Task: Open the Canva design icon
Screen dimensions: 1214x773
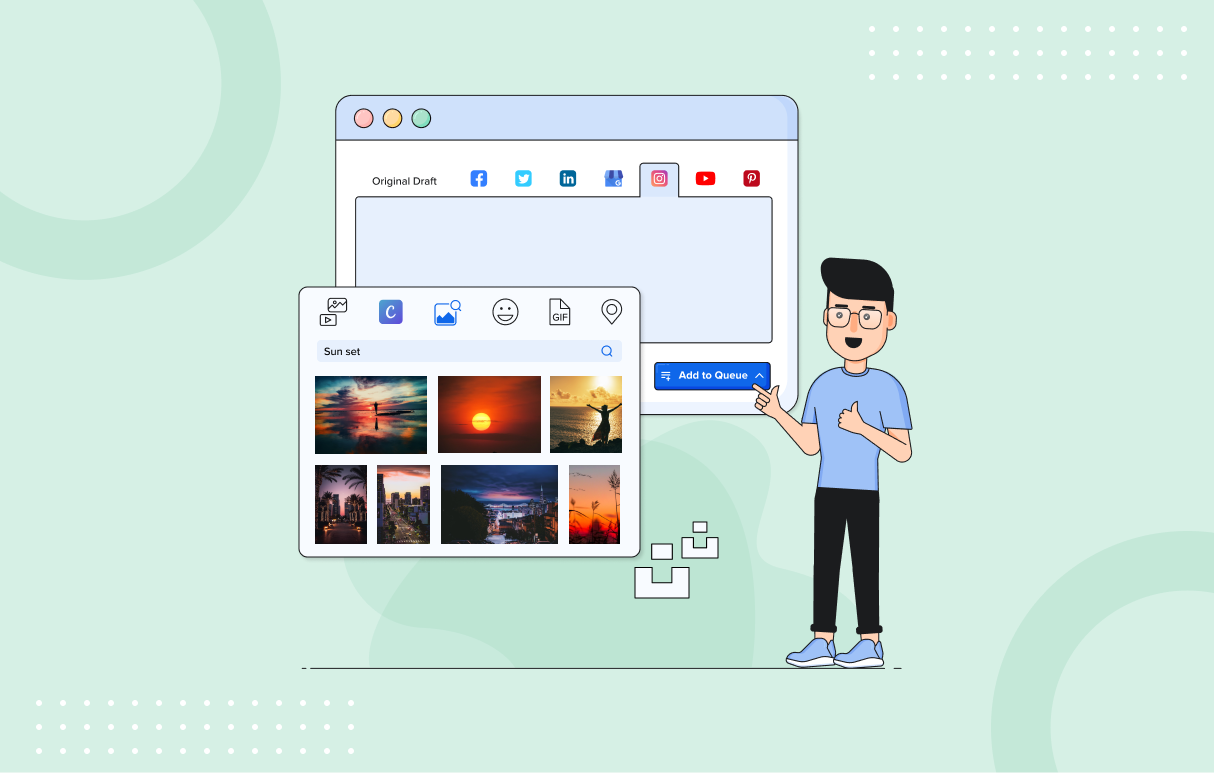Action: [391, 312]
